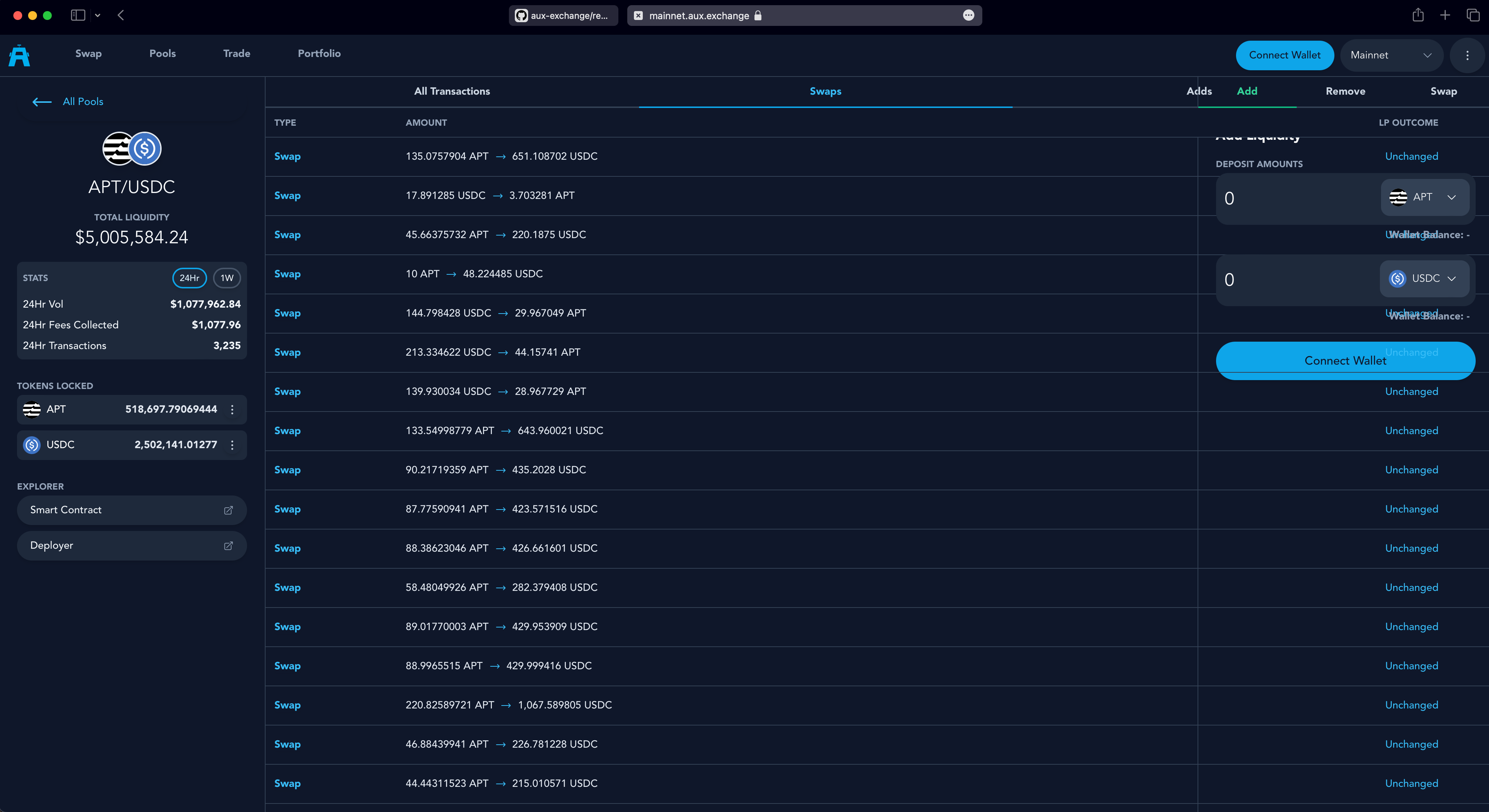This screenshot has width=1489, height=812.
Task: Switch liquidity panel to Remove
Action: click(1345, 91)
